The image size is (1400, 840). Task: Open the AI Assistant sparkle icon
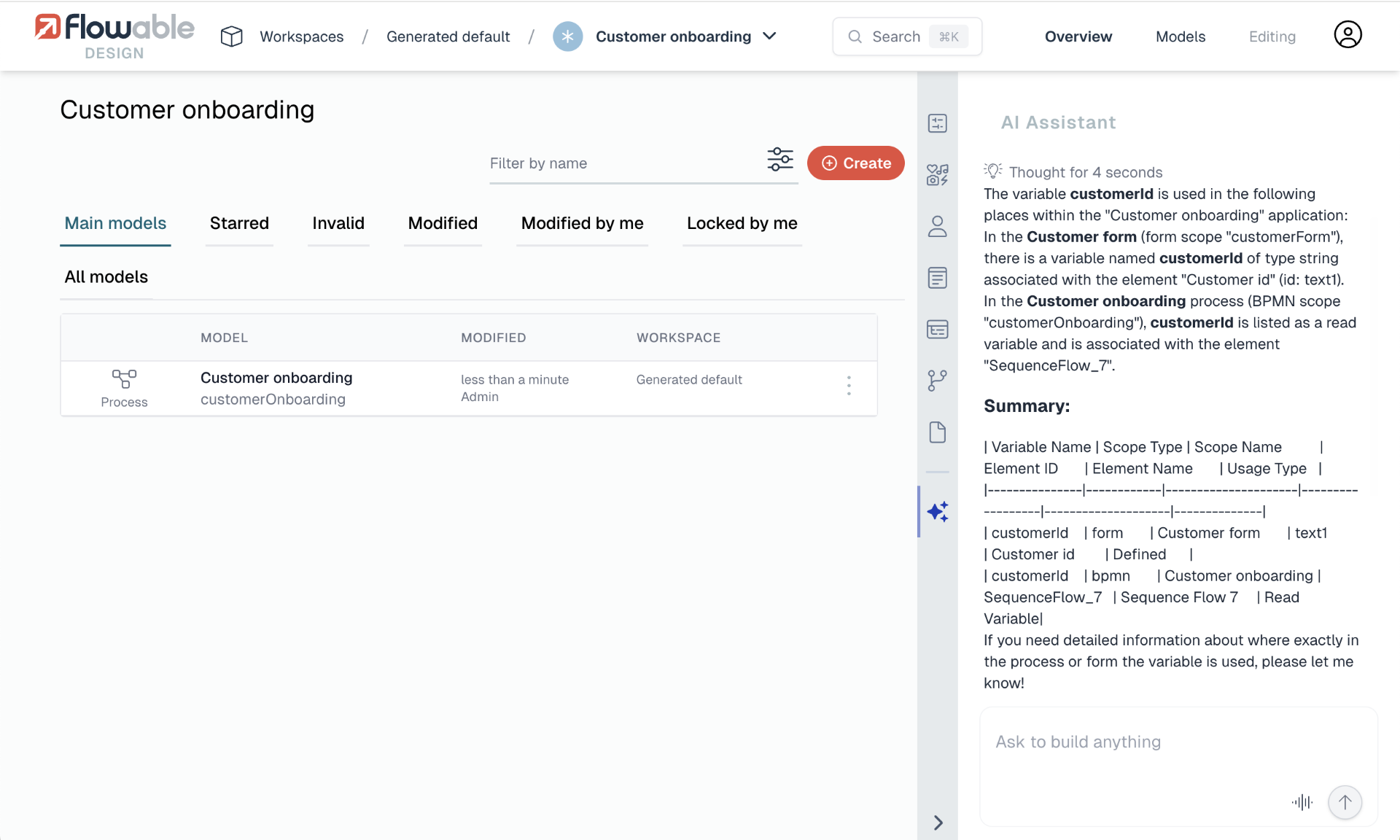(938, 512)
